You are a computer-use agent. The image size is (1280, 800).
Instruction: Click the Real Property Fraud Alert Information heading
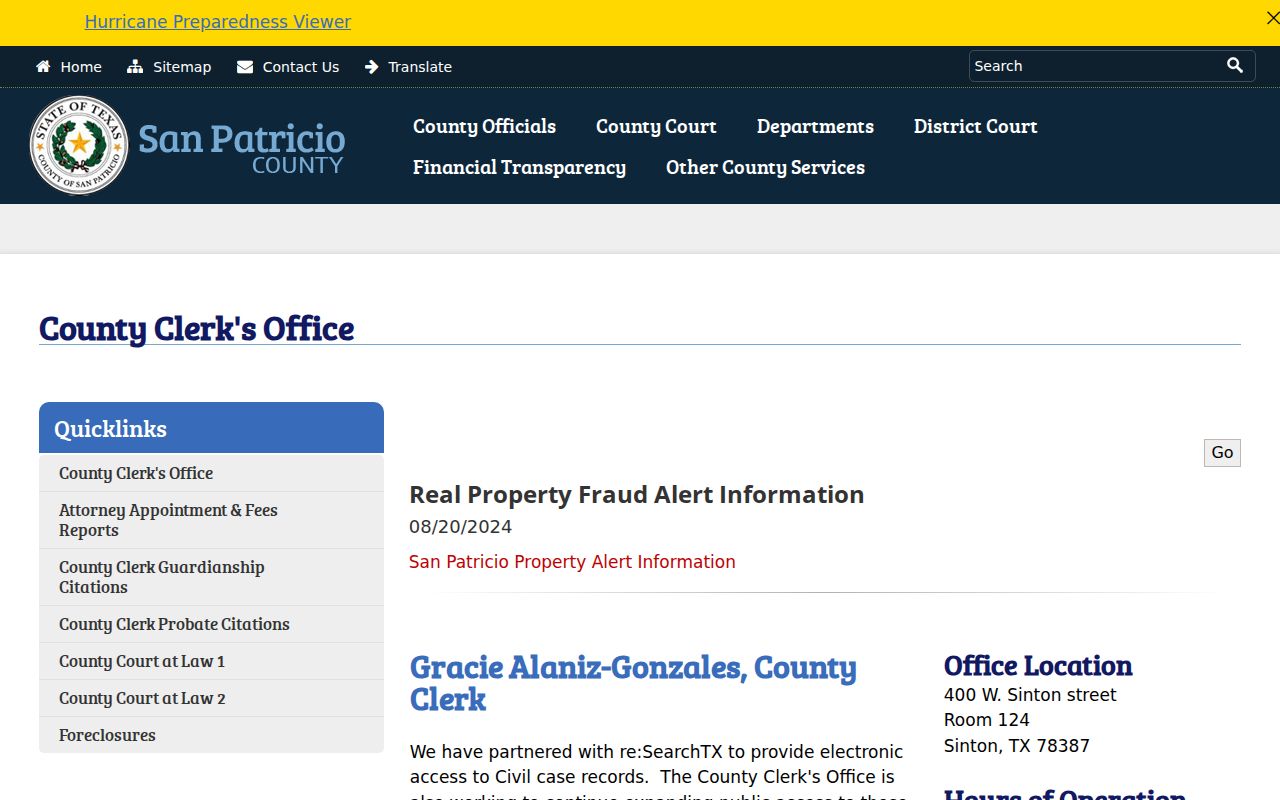[x=636, y=495]
